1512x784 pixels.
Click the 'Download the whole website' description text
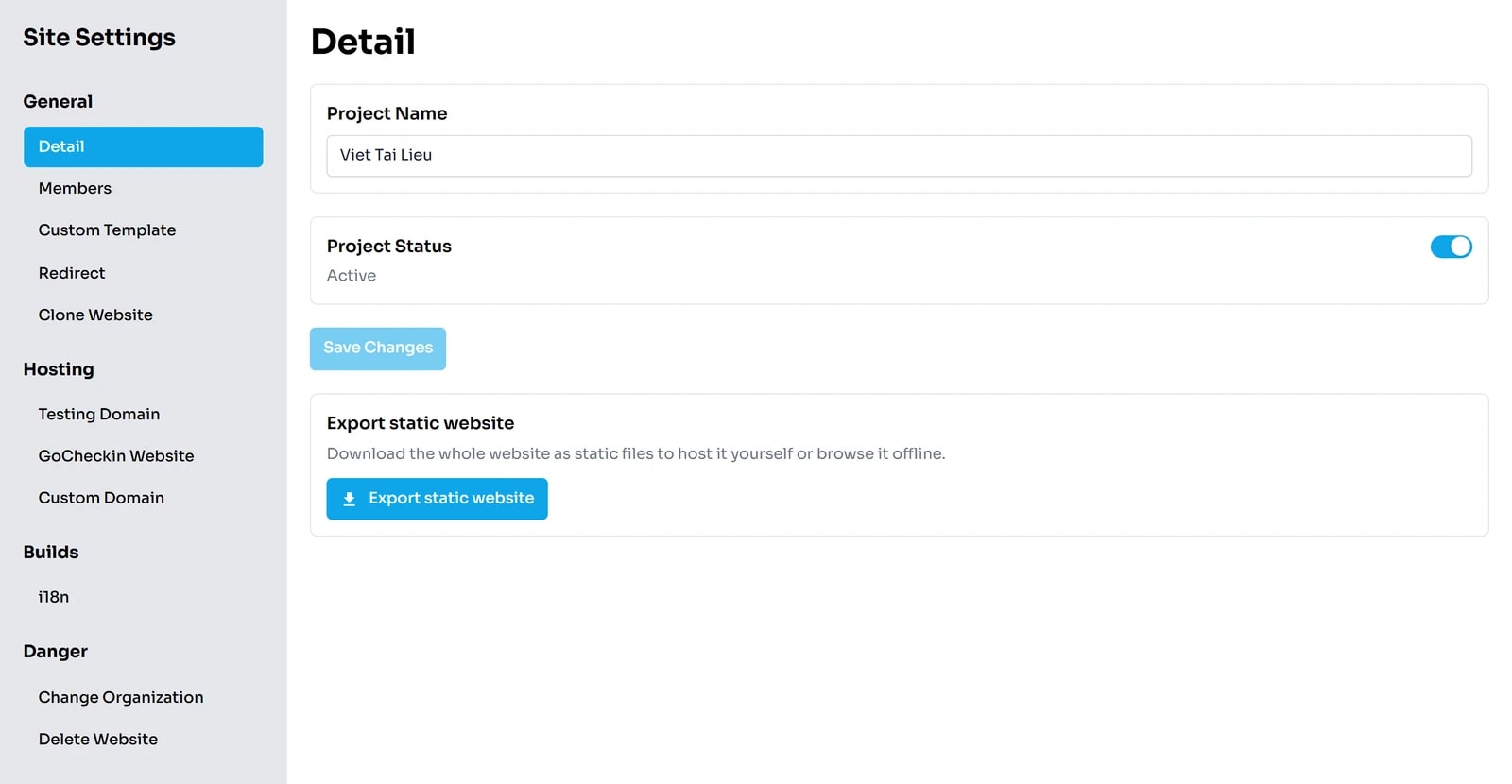click(636, 454)
